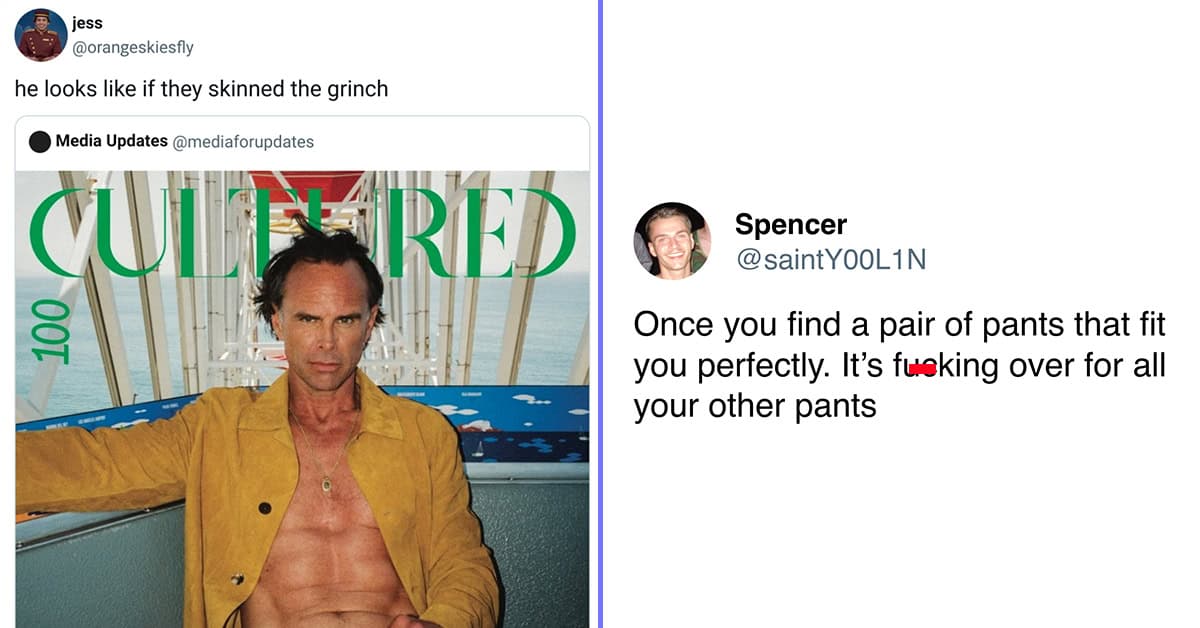1200x628 pixels.
Task: Visit the @saintY00L1N handle
Action: 831,260
